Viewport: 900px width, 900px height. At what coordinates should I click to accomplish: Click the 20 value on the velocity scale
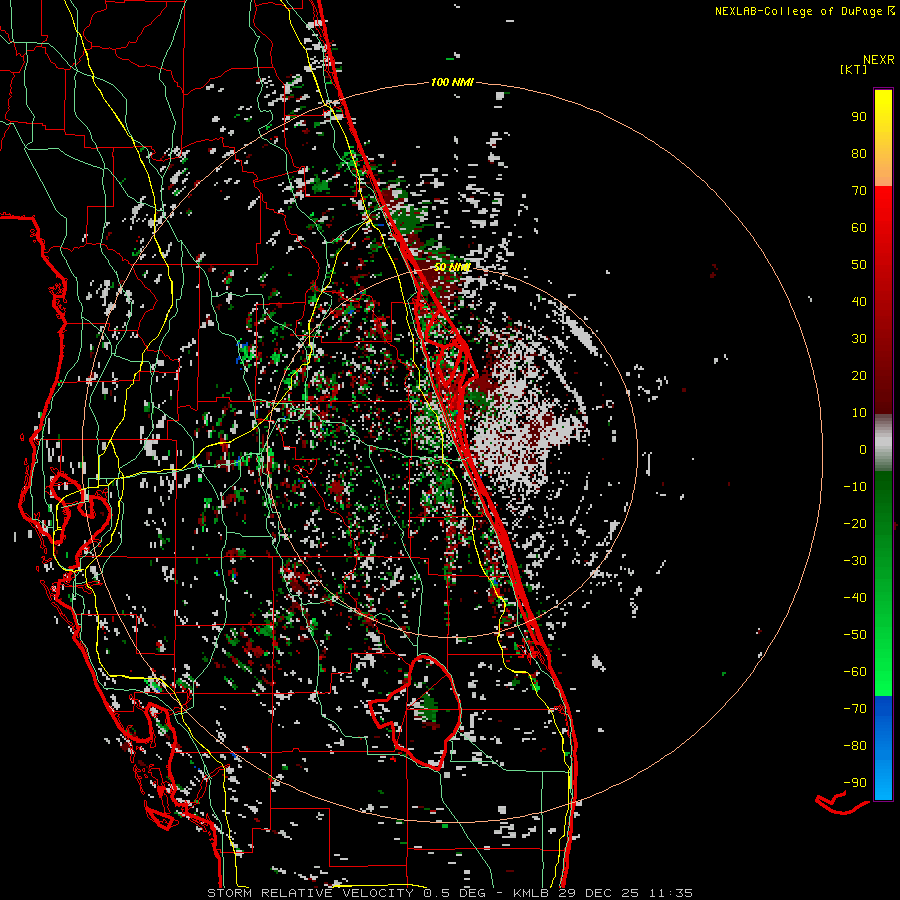(x=859, y=376)
